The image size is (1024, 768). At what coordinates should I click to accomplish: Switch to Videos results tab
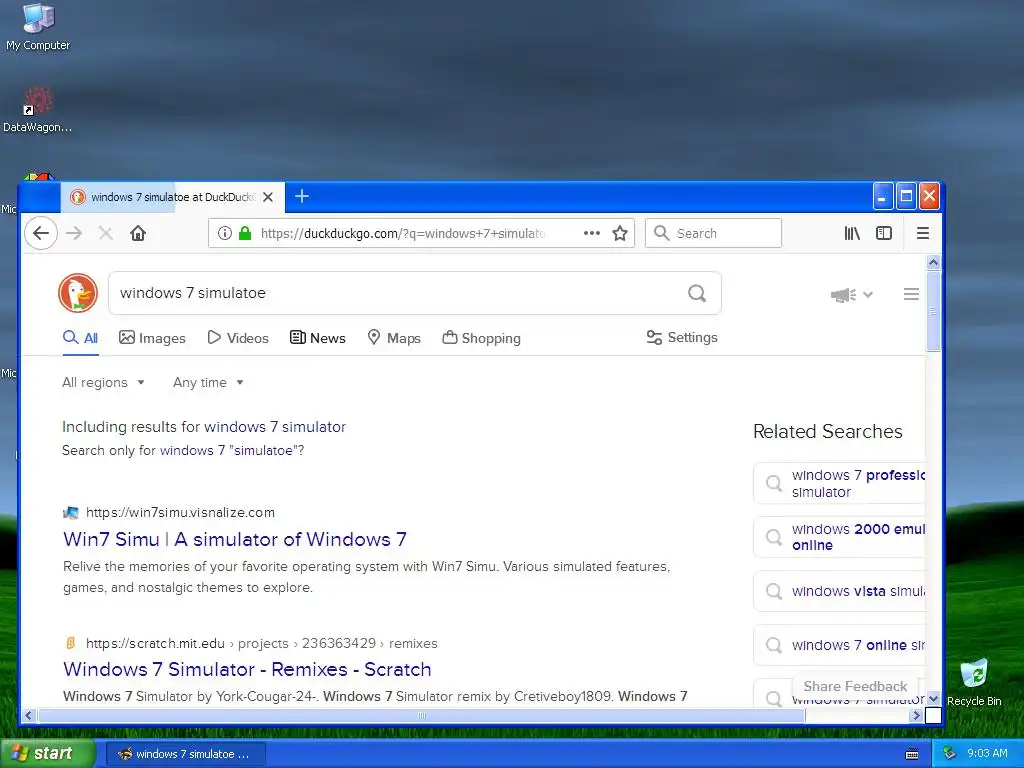[238, 338]
